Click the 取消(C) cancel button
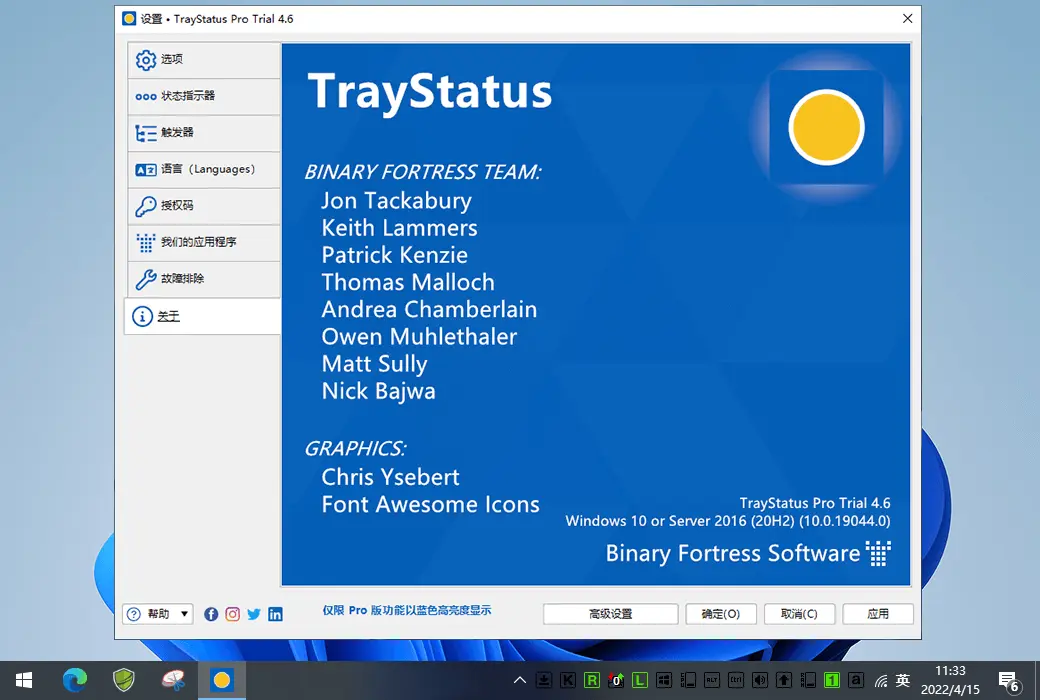The width and height of the screenshot is (1040, 700). [799, 614]
